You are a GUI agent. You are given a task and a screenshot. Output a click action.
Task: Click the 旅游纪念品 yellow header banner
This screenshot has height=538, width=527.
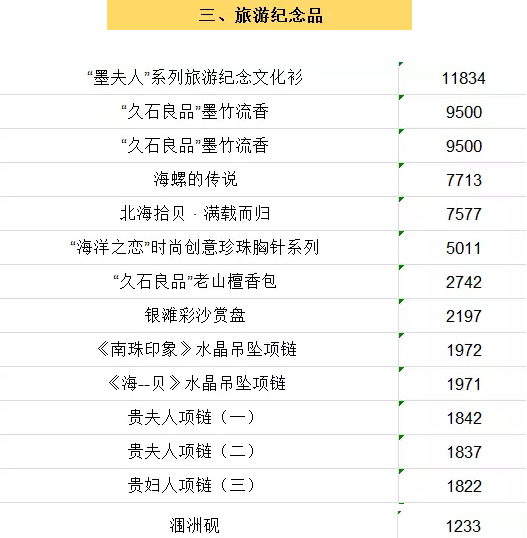tap(259, 15)
